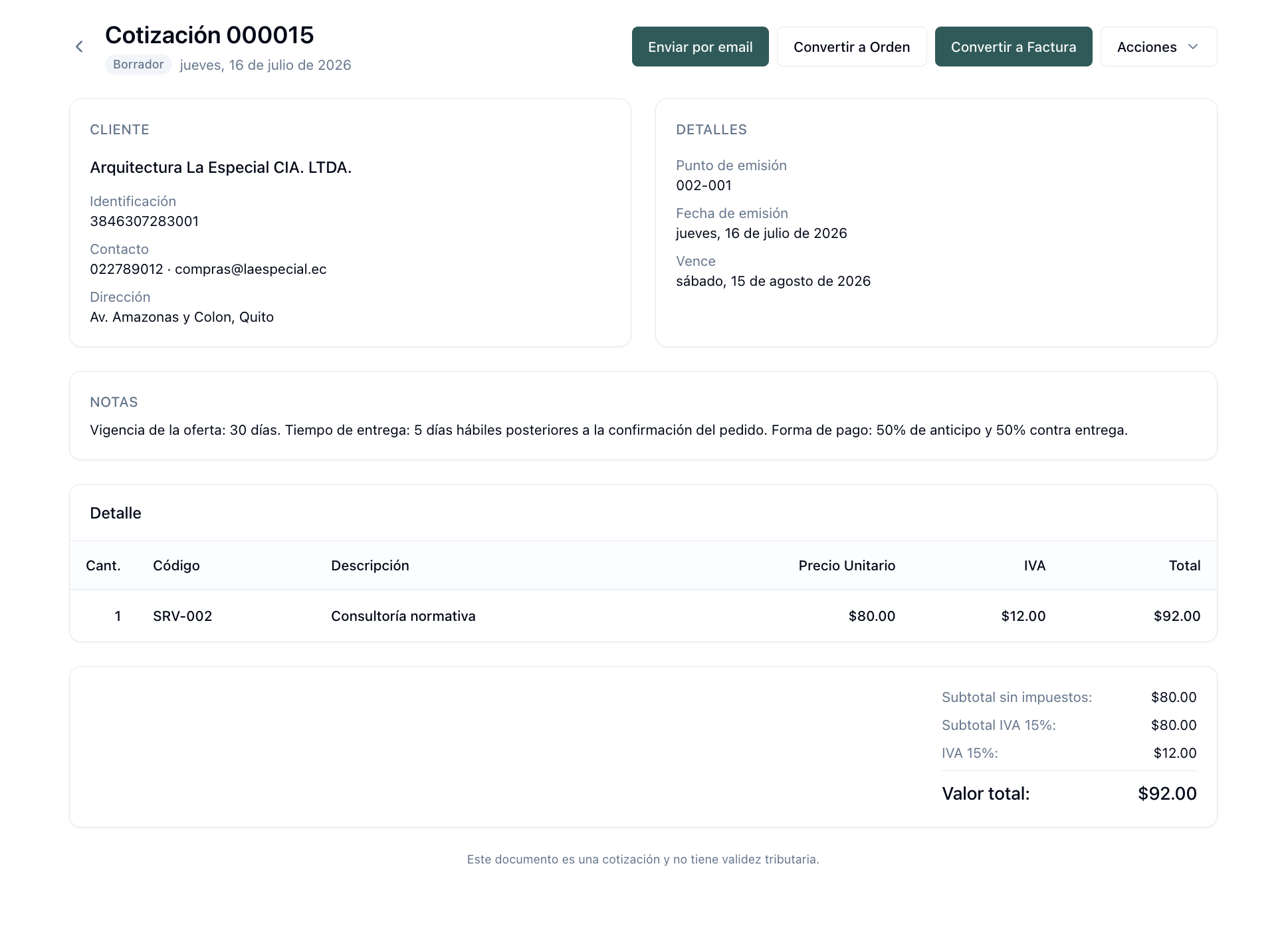The image size is (1288, 928).
Task: Click the Enviar por email button
Action: (700, 47)
